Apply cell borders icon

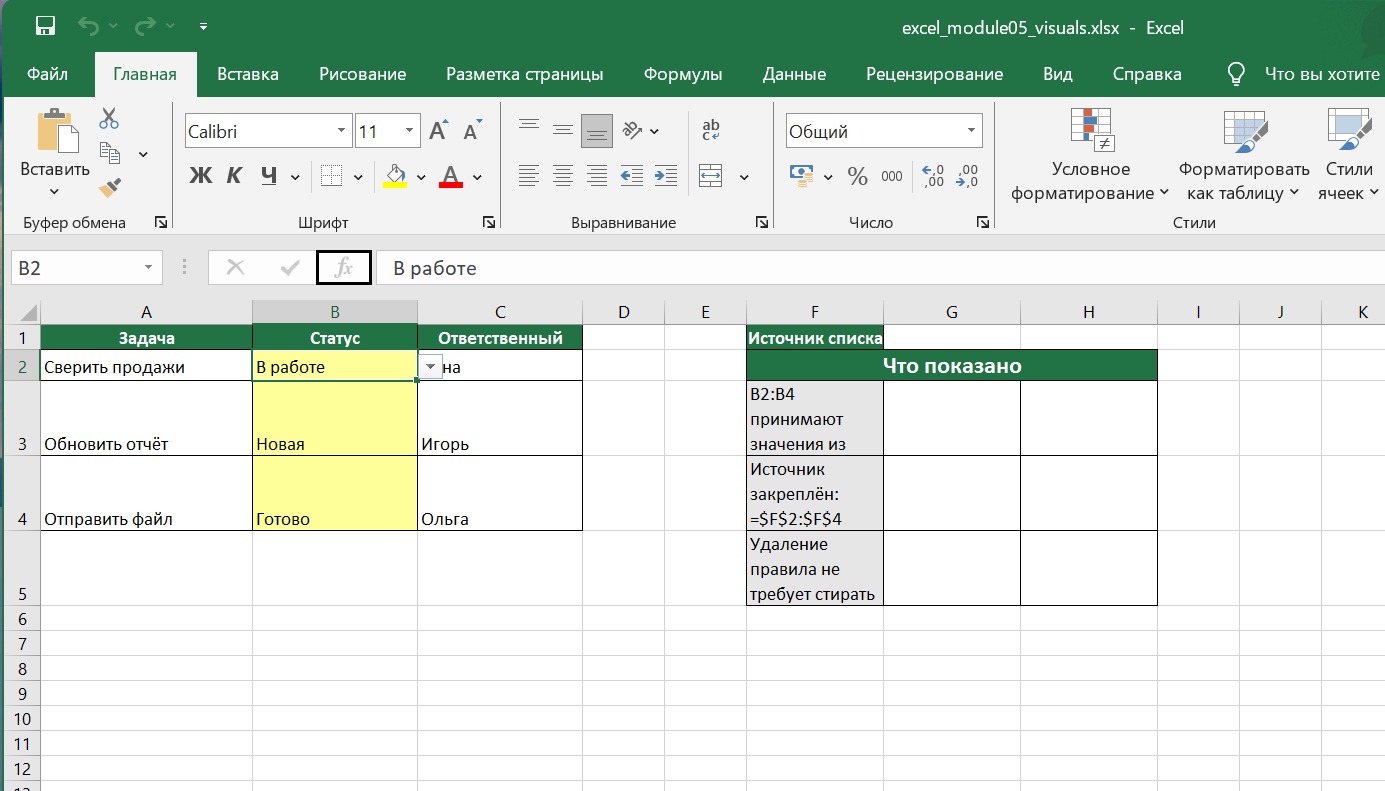(332, 176)
